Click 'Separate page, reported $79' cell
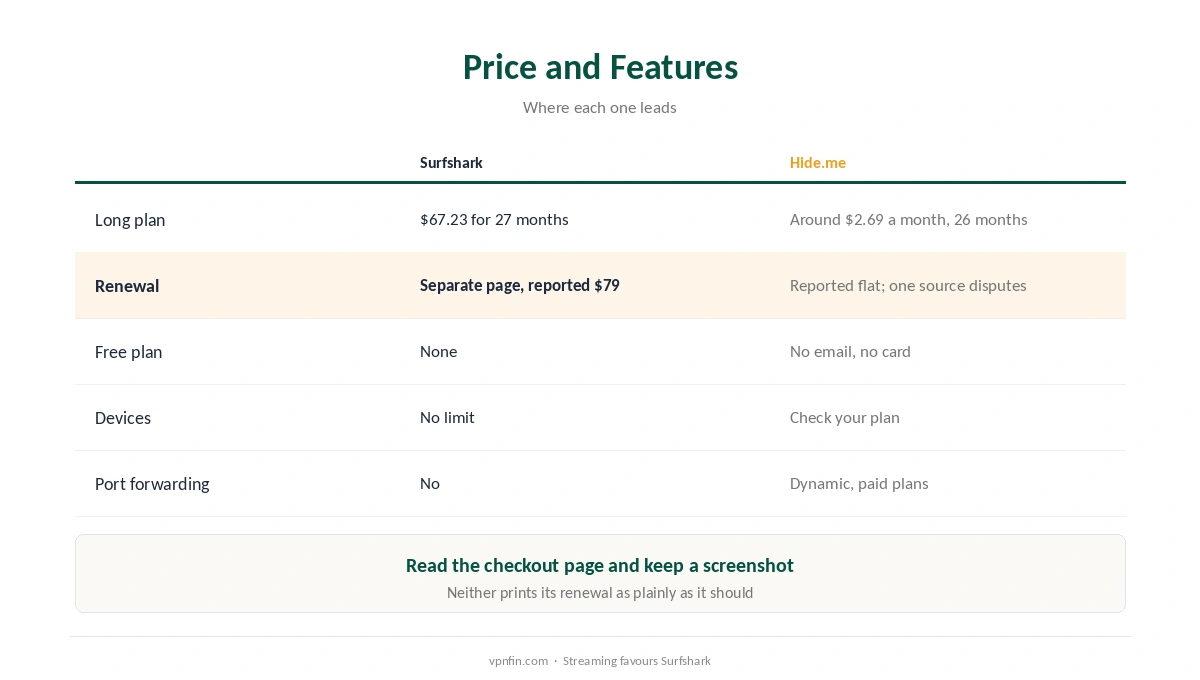Viewport: 1200px width, 680px height. click(x=520, y=286)
